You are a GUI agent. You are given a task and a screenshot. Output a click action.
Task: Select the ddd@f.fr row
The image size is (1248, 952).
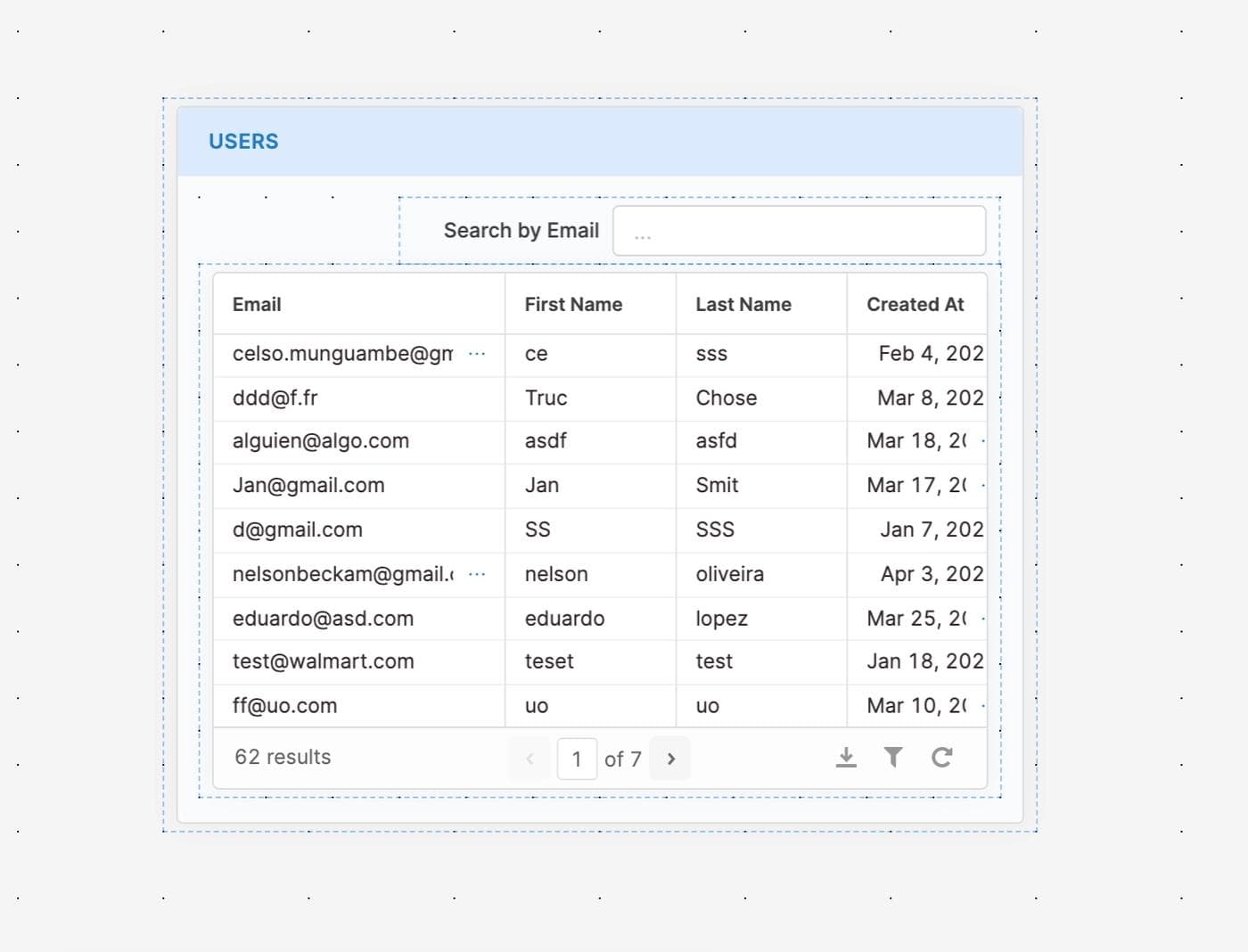pos(275,398)
